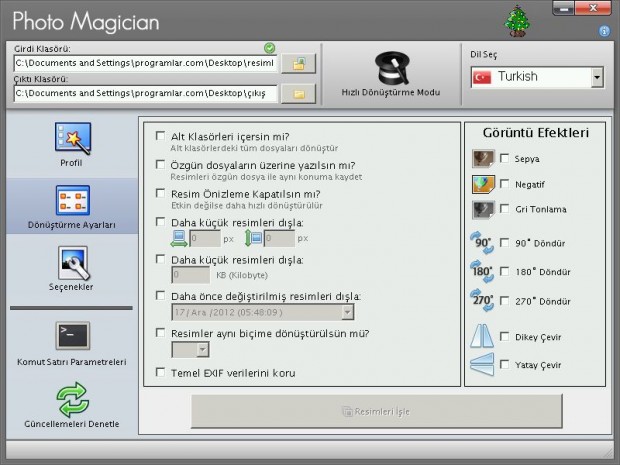Close the Photo Magician window

(593, 8)
